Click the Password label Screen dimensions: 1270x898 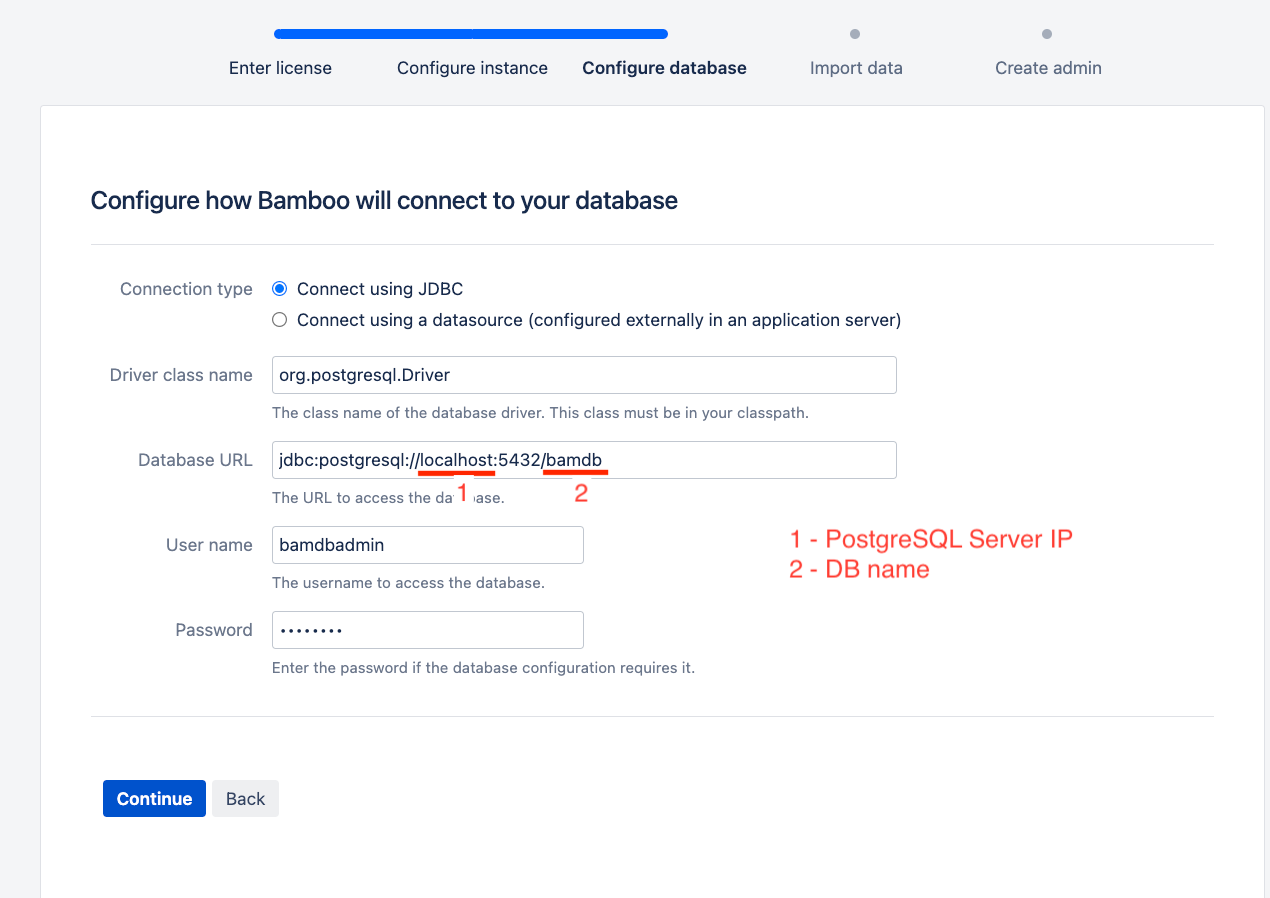pyautogui.click(x=214, y=630)
